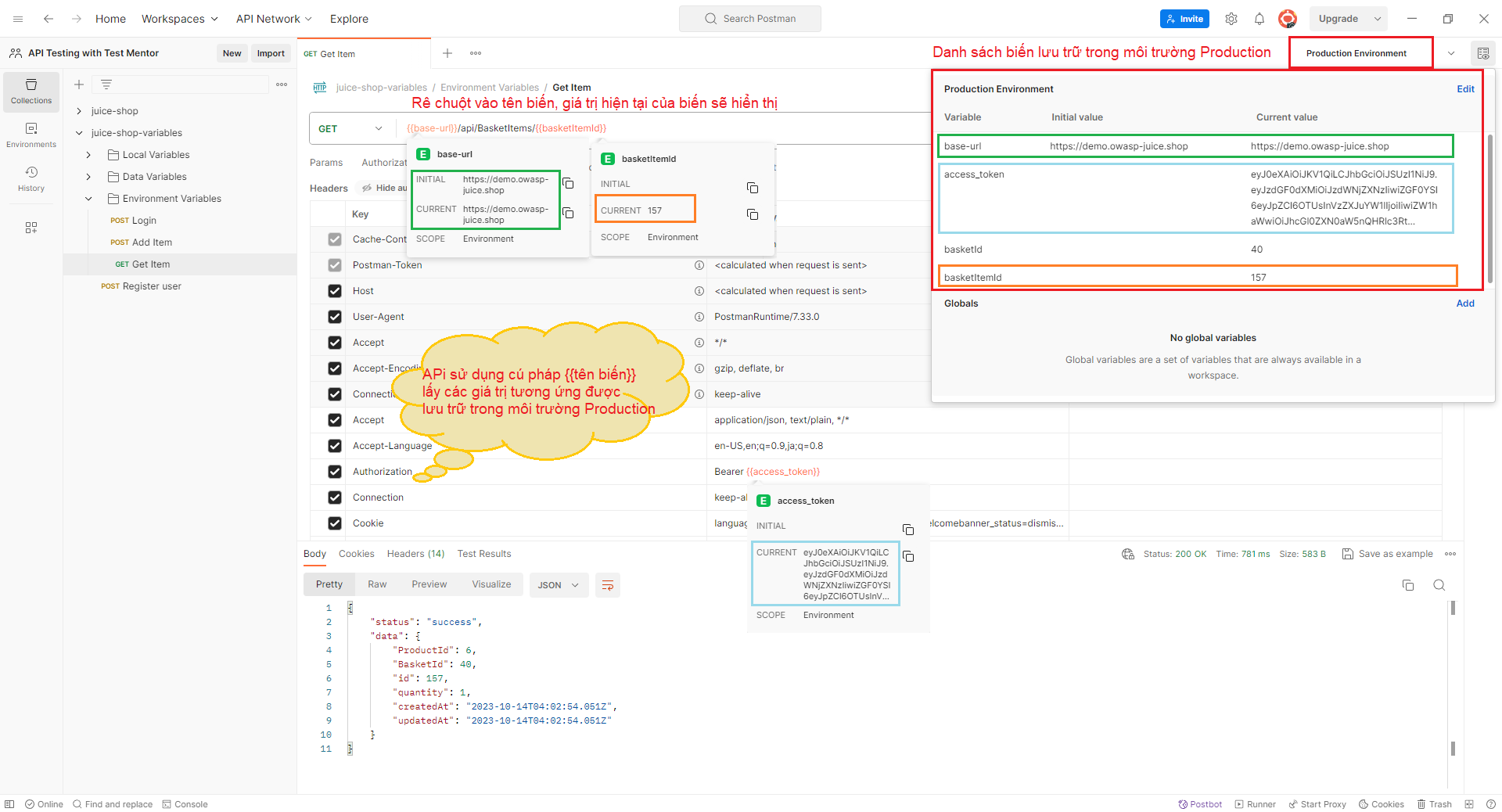Viewport: 1502px width, 812px height.
Task: Edit the Production Environment variables
Action: point(1465,89)
